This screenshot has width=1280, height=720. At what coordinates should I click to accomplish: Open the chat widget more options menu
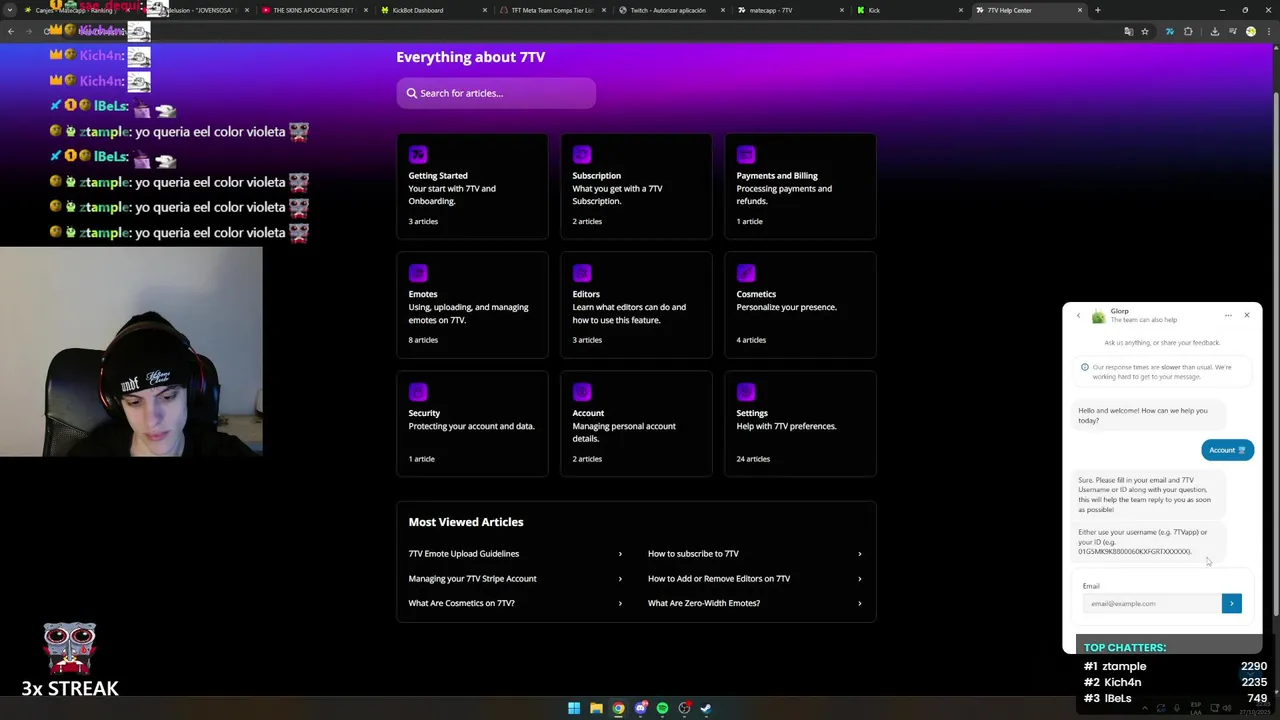(x=1228, y=315)
